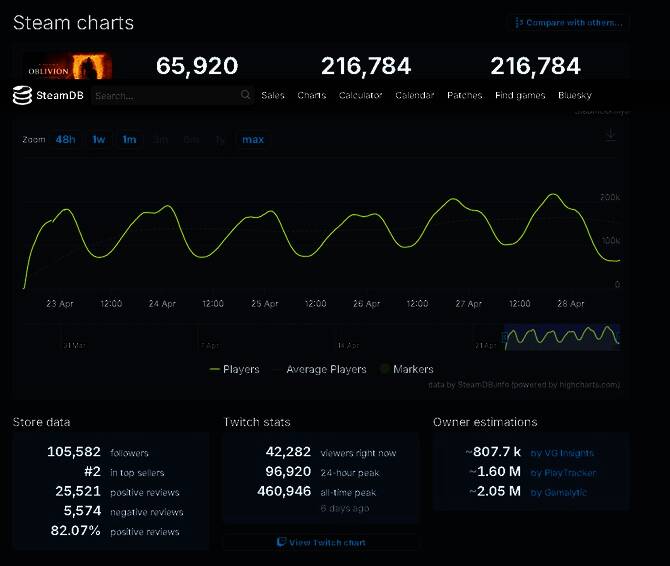This screenshot has height=566, width=670.
Task: Click the Compare with others button
Action: [x=568, y=22]
